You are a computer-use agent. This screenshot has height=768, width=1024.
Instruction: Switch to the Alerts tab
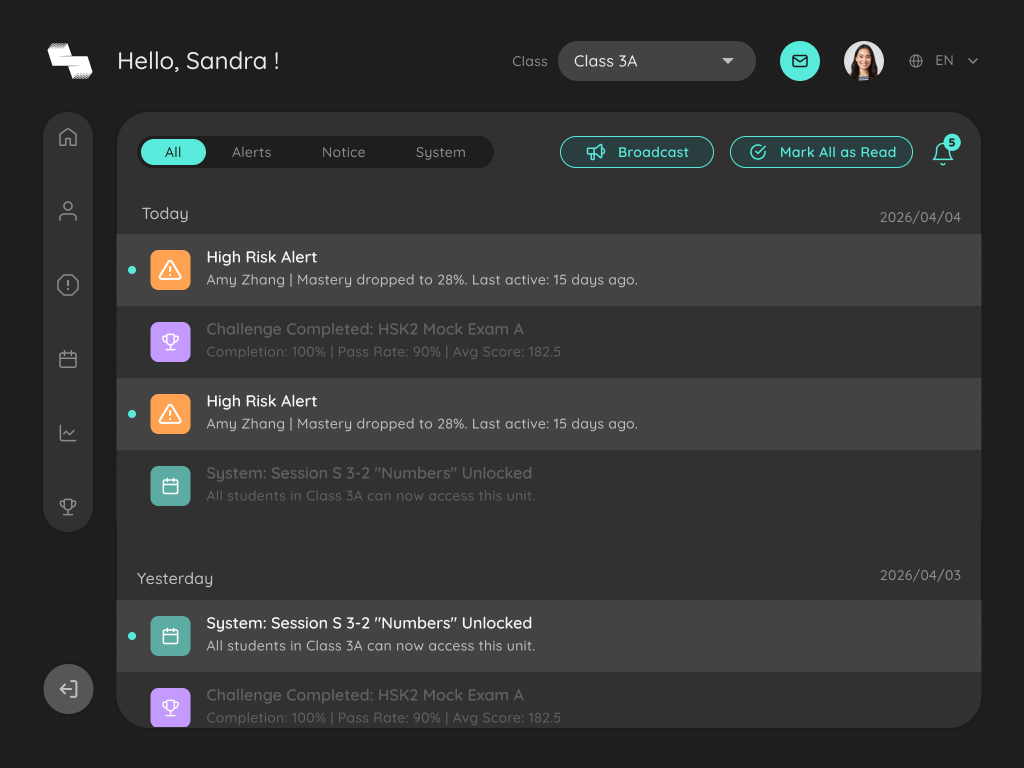pyautogui.click(x=251, y=152)
